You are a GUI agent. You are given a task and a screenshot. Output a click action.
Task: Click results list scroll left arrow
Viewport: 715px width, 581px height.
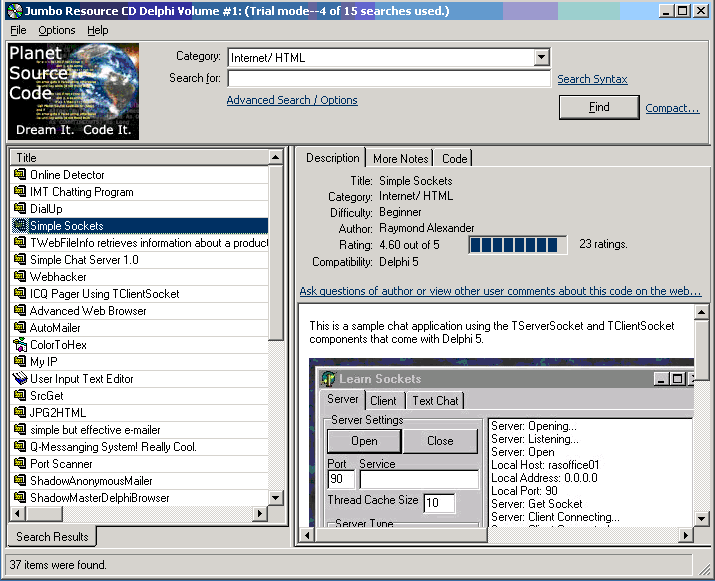(18, 514)
